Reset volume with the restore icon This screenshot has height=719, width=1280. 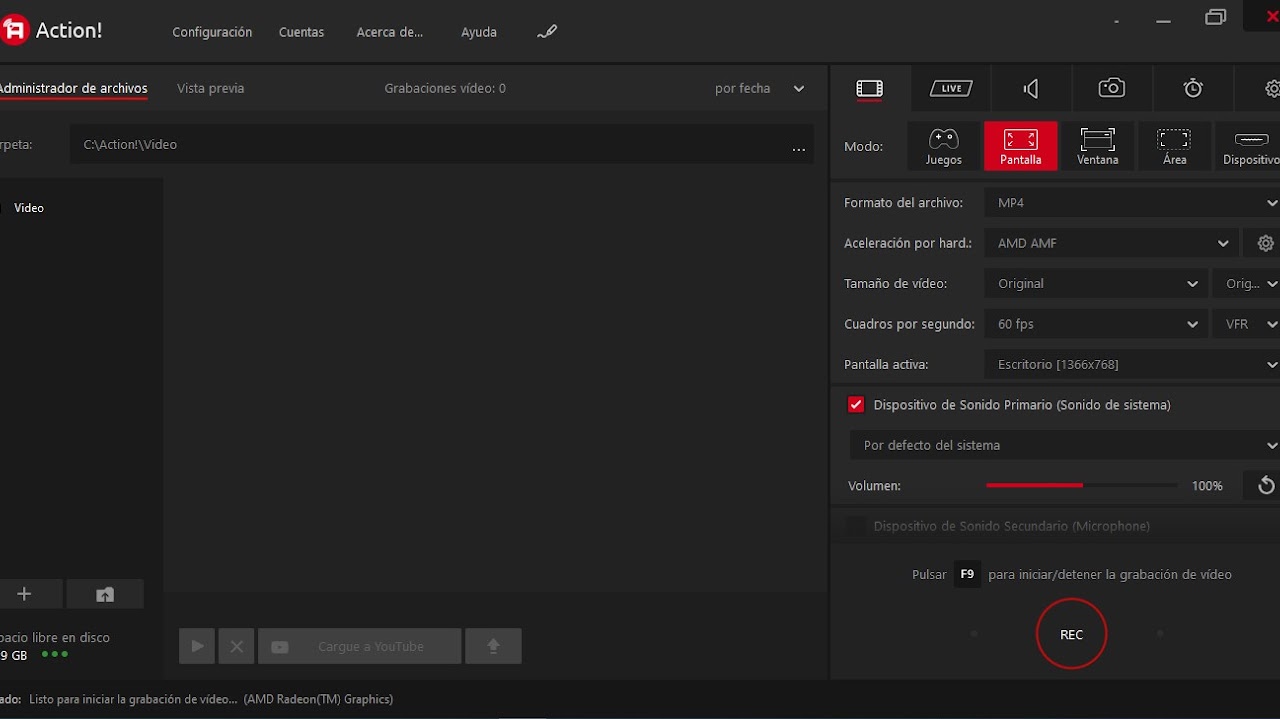1265,486
